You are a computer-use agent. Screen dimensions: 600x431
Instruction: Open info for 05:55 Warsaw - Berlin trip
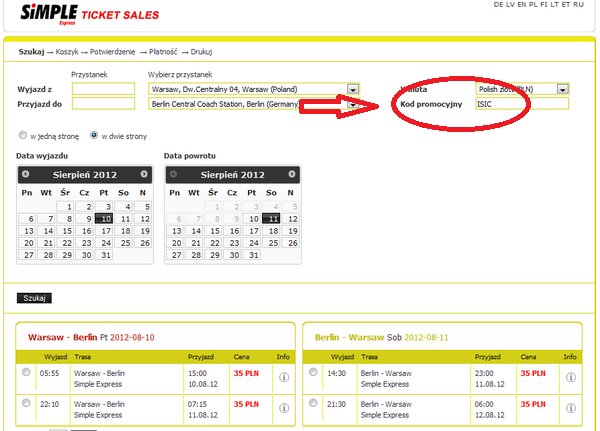click(x=284, y=377)
